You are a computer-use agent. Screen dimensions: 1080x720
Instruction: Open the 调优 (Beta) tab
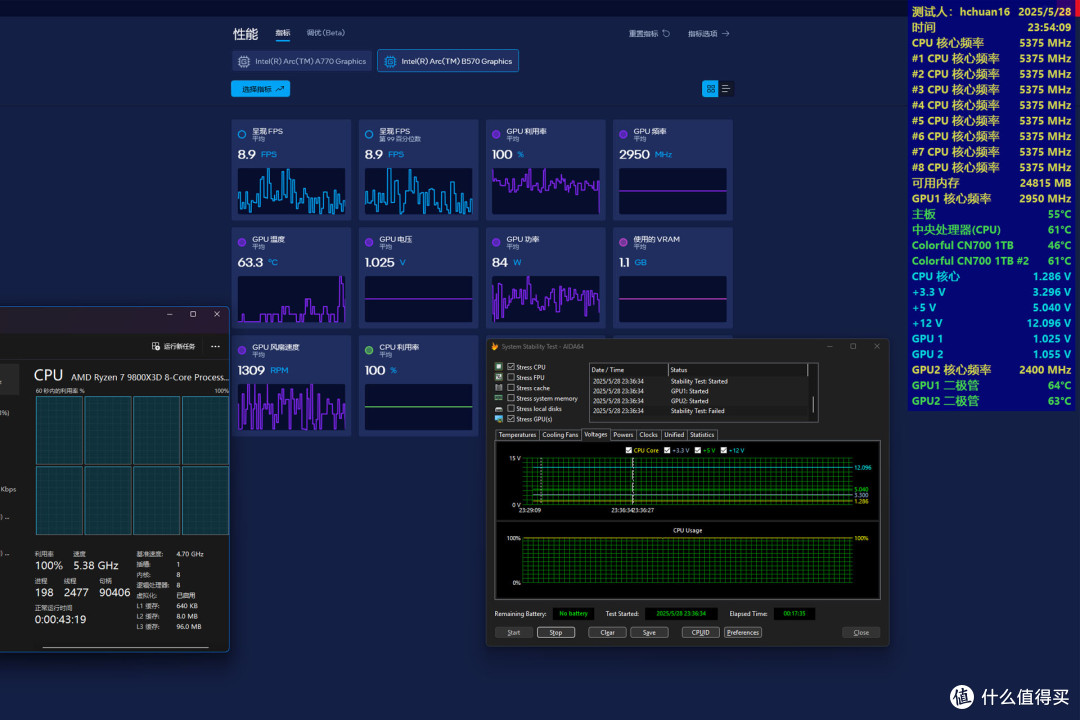[325, 33]
